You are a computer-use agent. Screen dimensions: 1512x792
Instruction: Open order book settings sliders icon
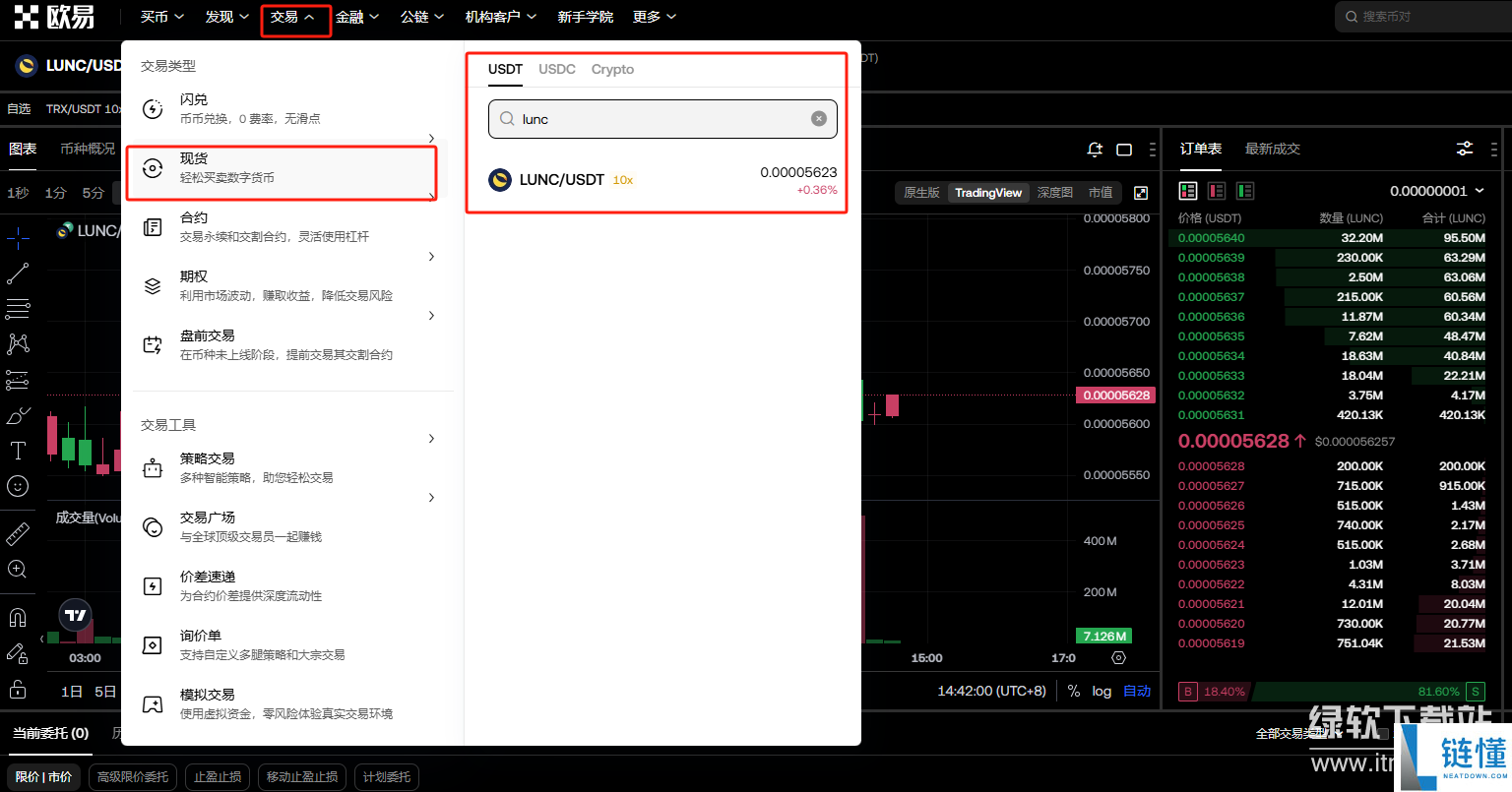tap(1465, 149)
